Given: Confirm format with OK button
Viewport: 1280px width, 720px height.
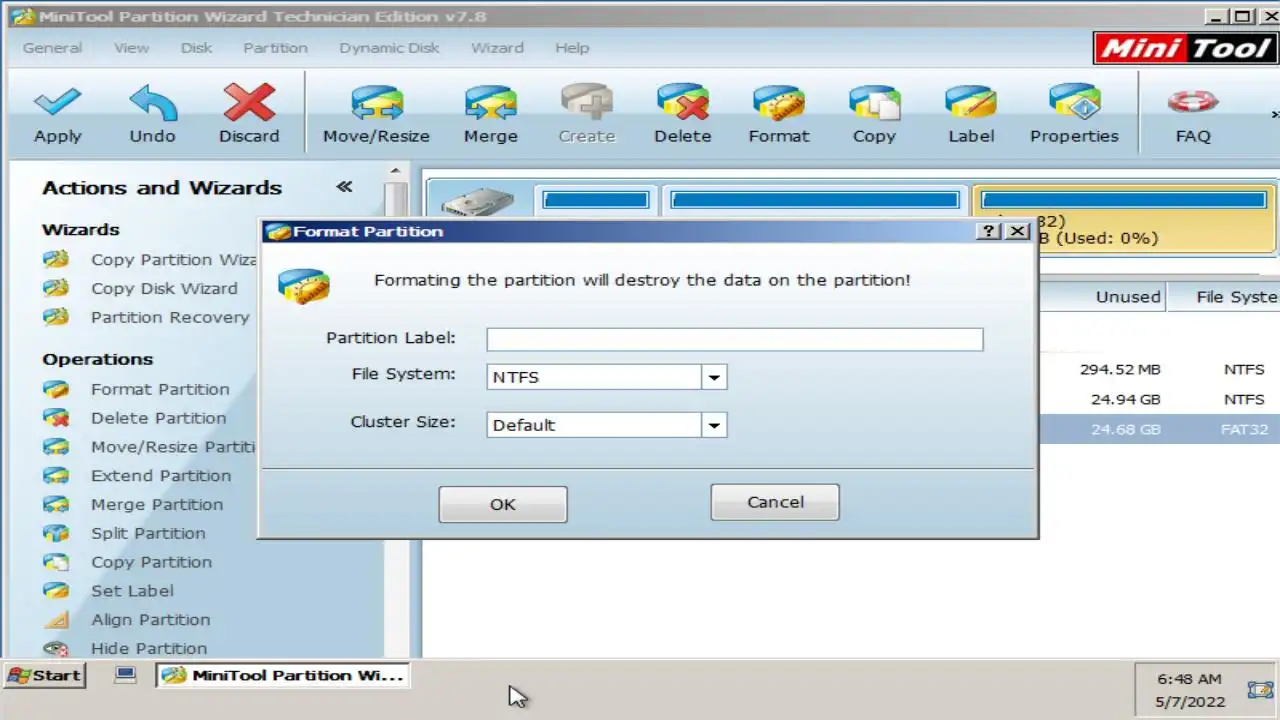Looking at the screenshot, I should click(503, 504).
